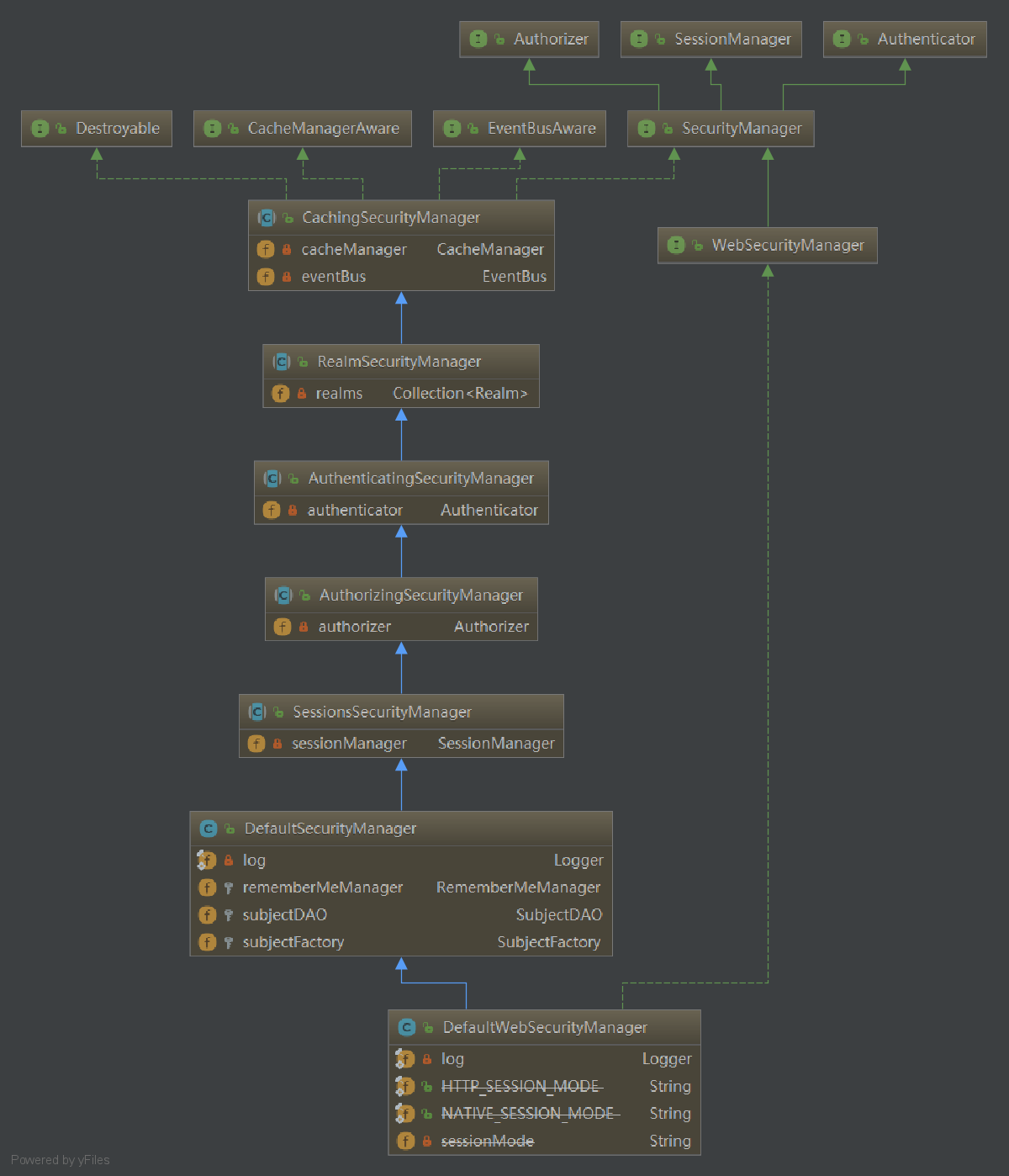This screenshot has height=1176, width=1009.
Task: Click the field icon beside sessionManager
Action: click(x=256, y=744)
